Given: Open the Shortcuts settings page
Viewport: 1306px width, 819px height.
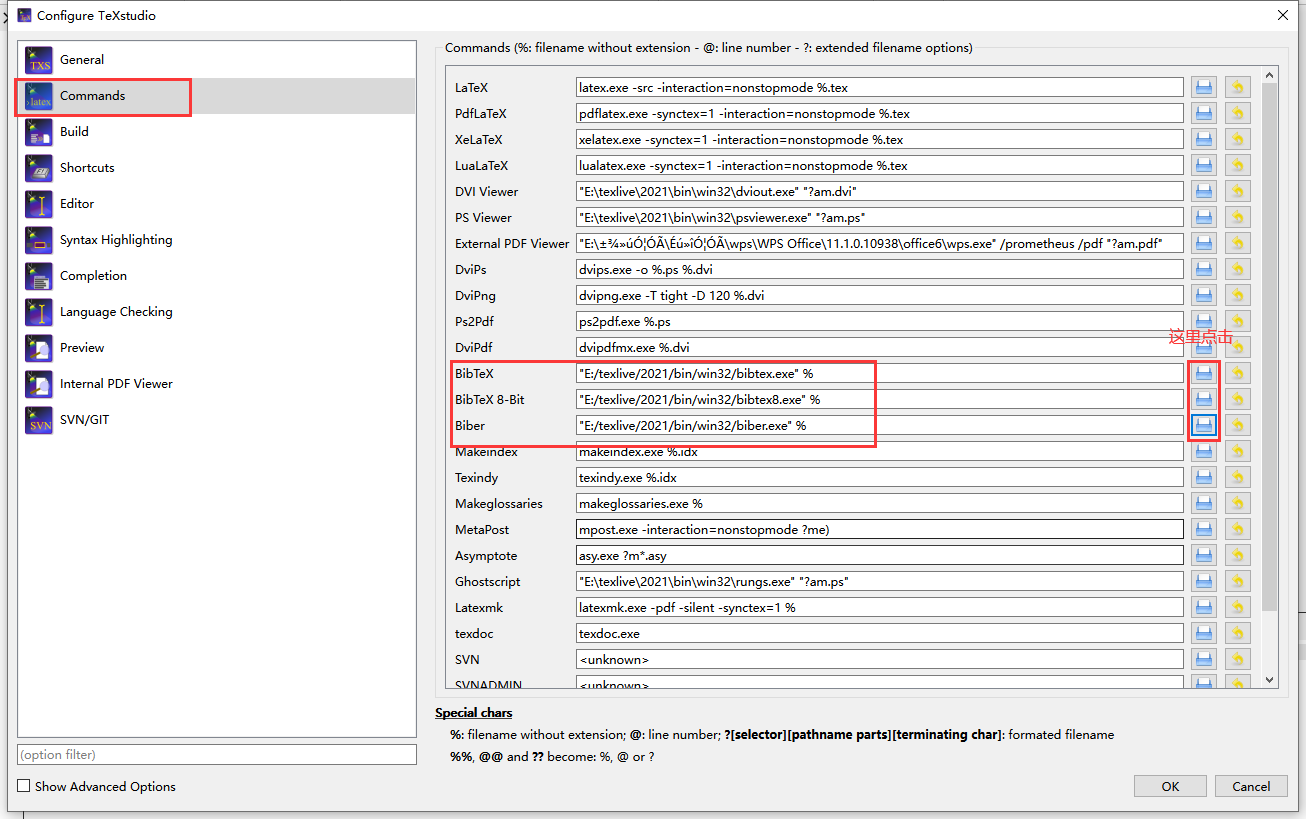Looking at the screenshot, I should (x=216, y=168).
